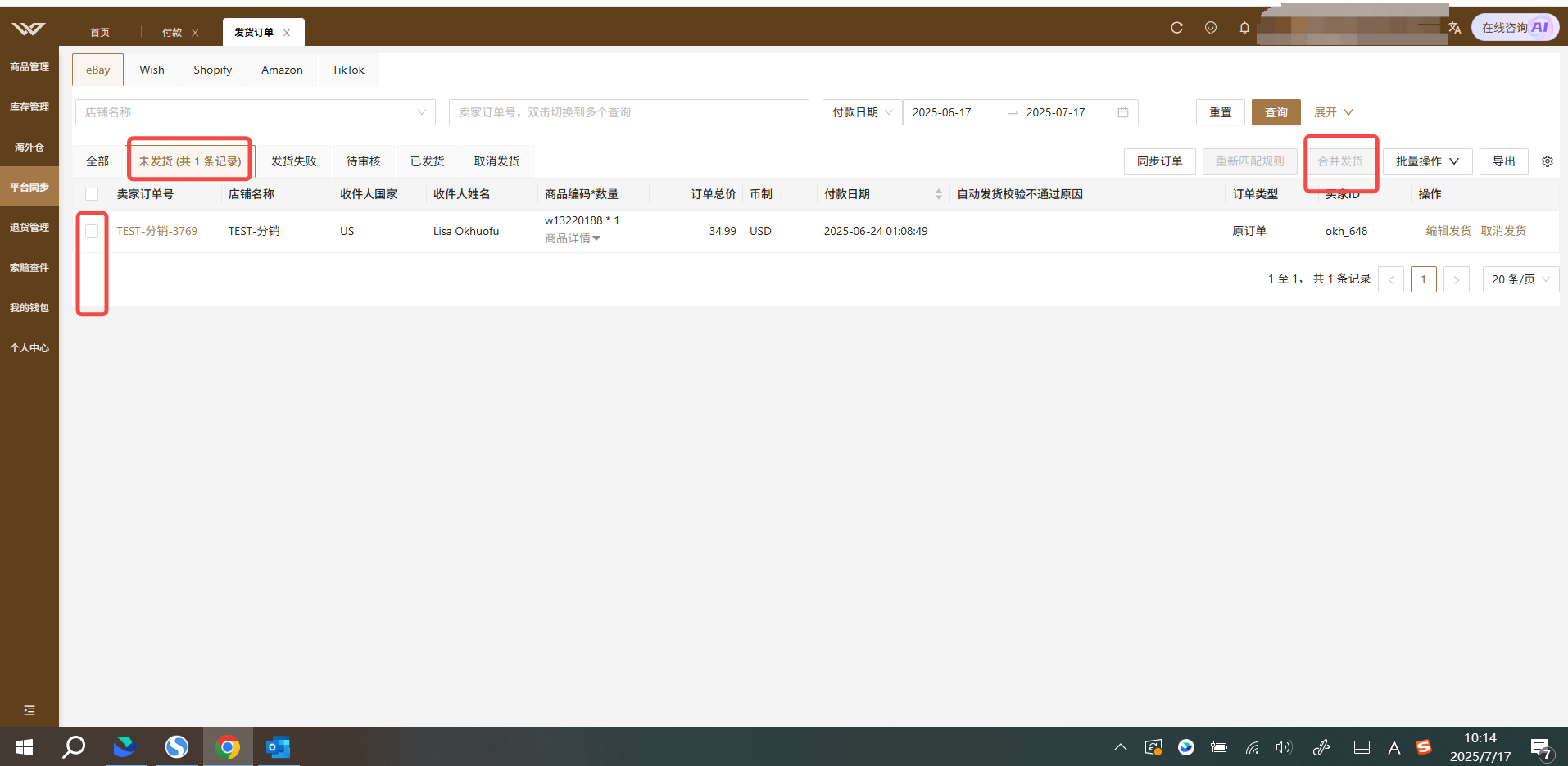
Task: Select the 已发货 status tab
Action: 427,161
